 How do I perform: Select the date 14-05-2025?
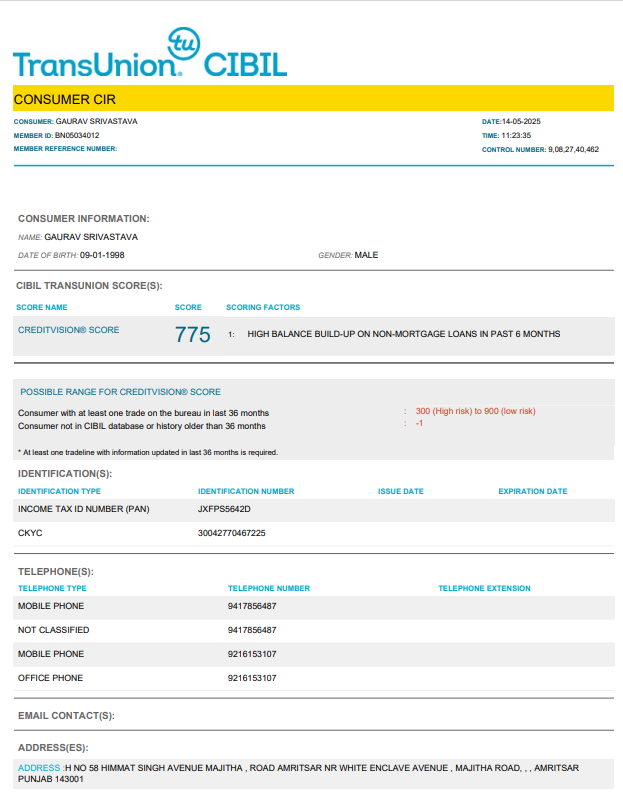pyautogui.click(x=521, y=121)
